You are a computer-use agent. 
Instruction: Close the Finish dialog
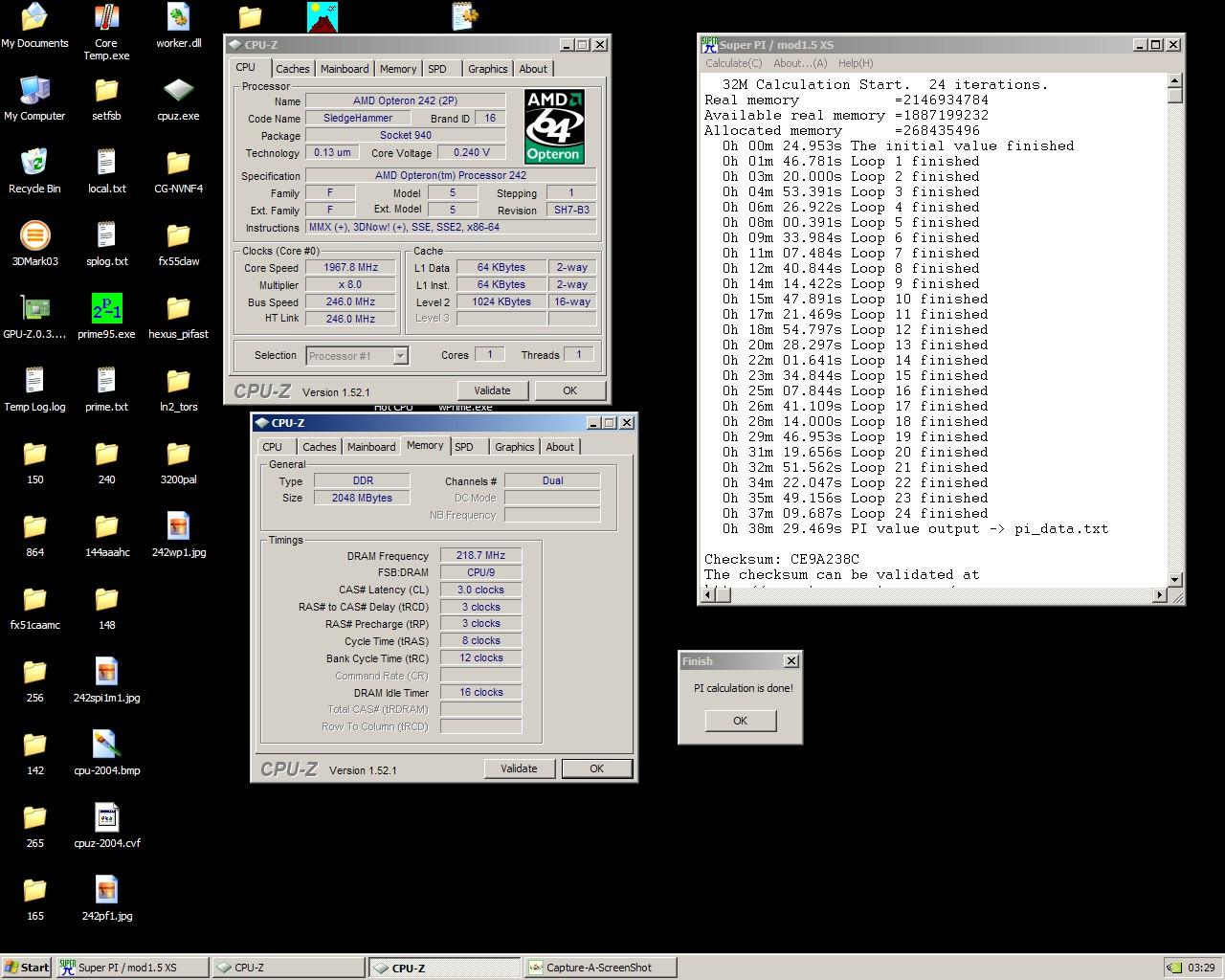coord(791,661)
